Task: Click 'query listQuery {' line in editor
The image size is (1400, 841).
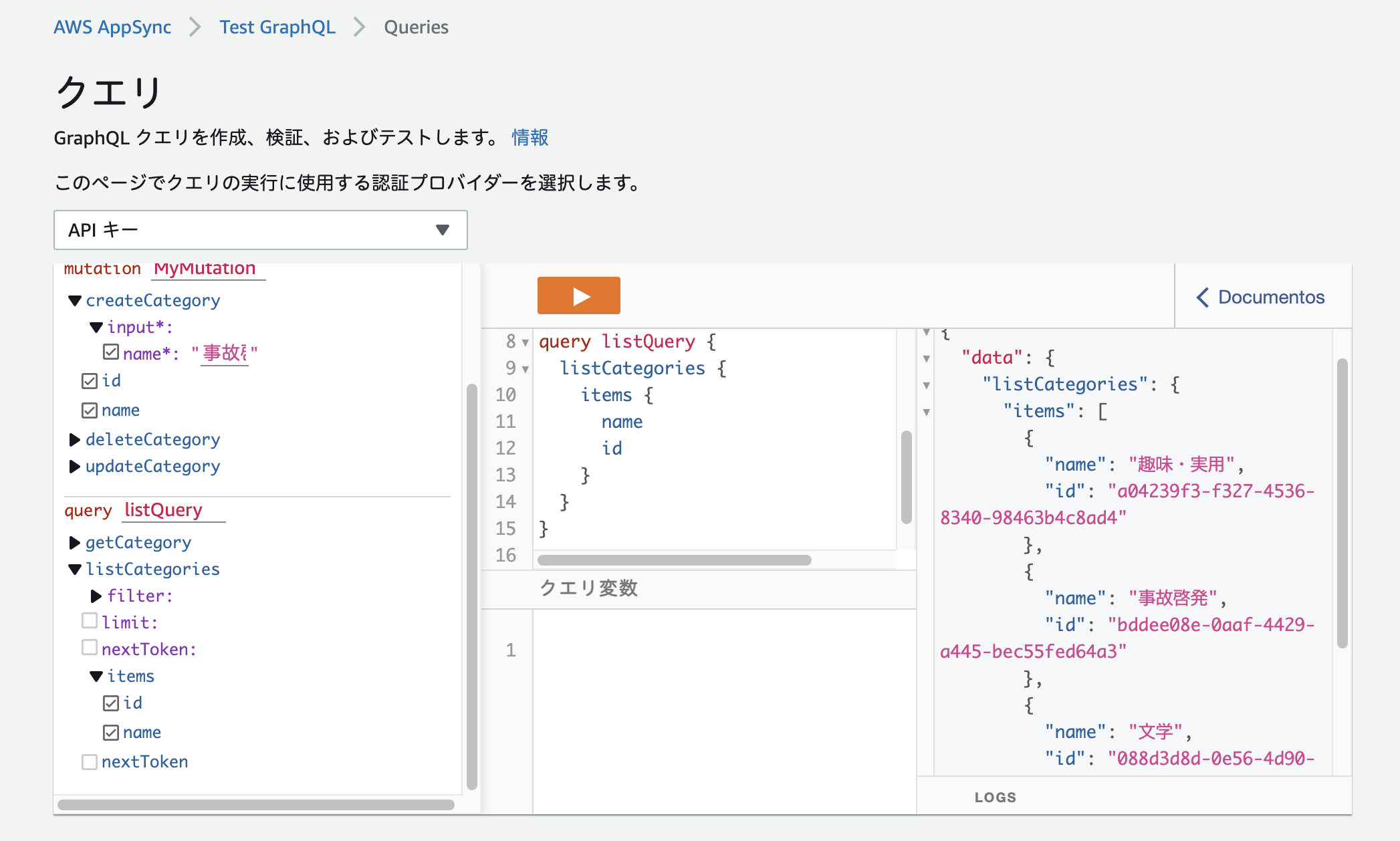Action: click(x=628, y=342)
